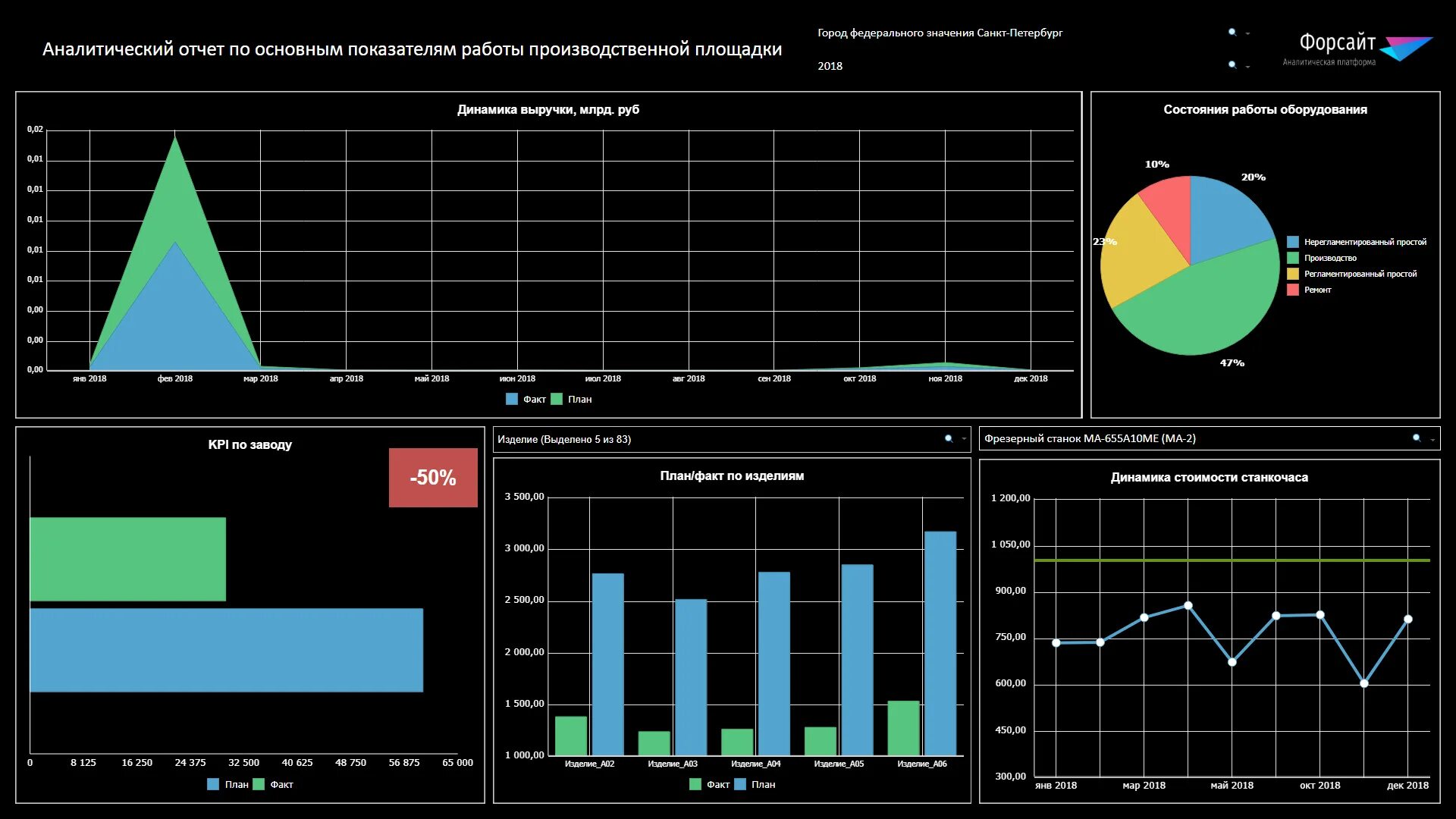Screen dimensions: 1456x819
Task: Open the Изделие selection dropdown arrow
Action: [964, 439]
